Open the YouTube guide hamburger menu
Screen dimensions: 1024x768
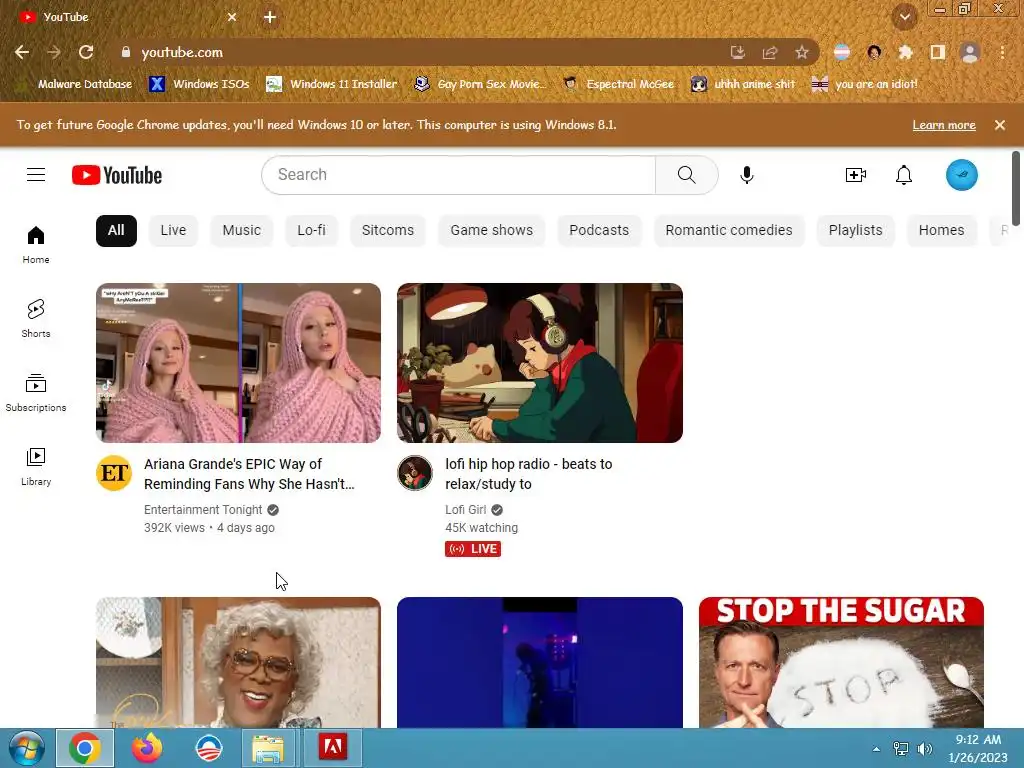36,175
